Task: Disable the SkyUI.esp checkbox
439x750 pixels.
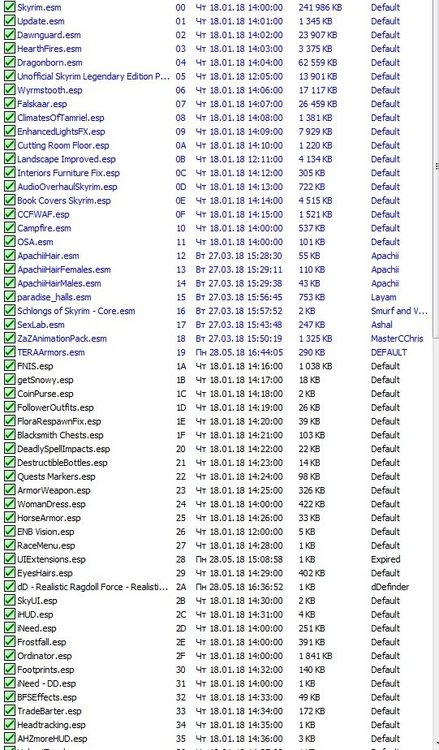Action: click(9, 601)
